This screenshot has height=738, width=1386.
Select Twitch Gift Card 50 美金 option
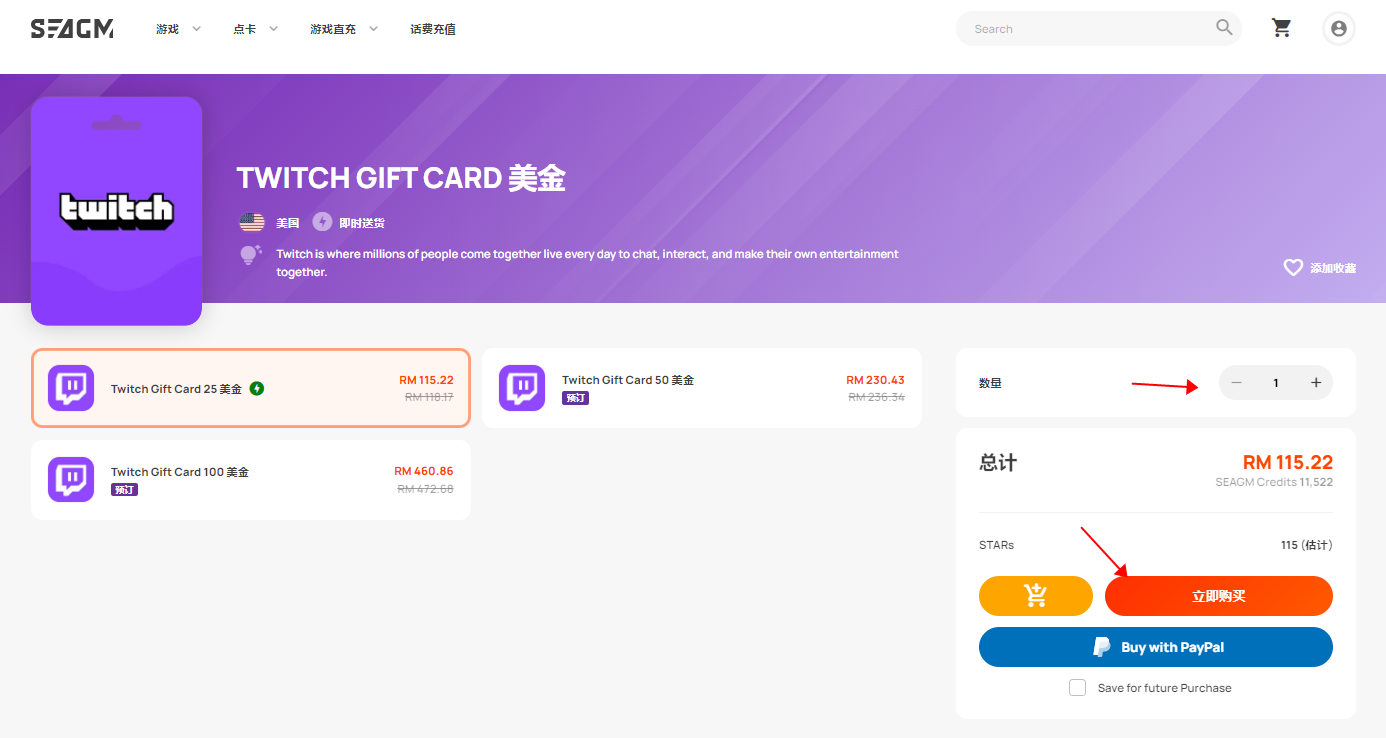[702, 388]
